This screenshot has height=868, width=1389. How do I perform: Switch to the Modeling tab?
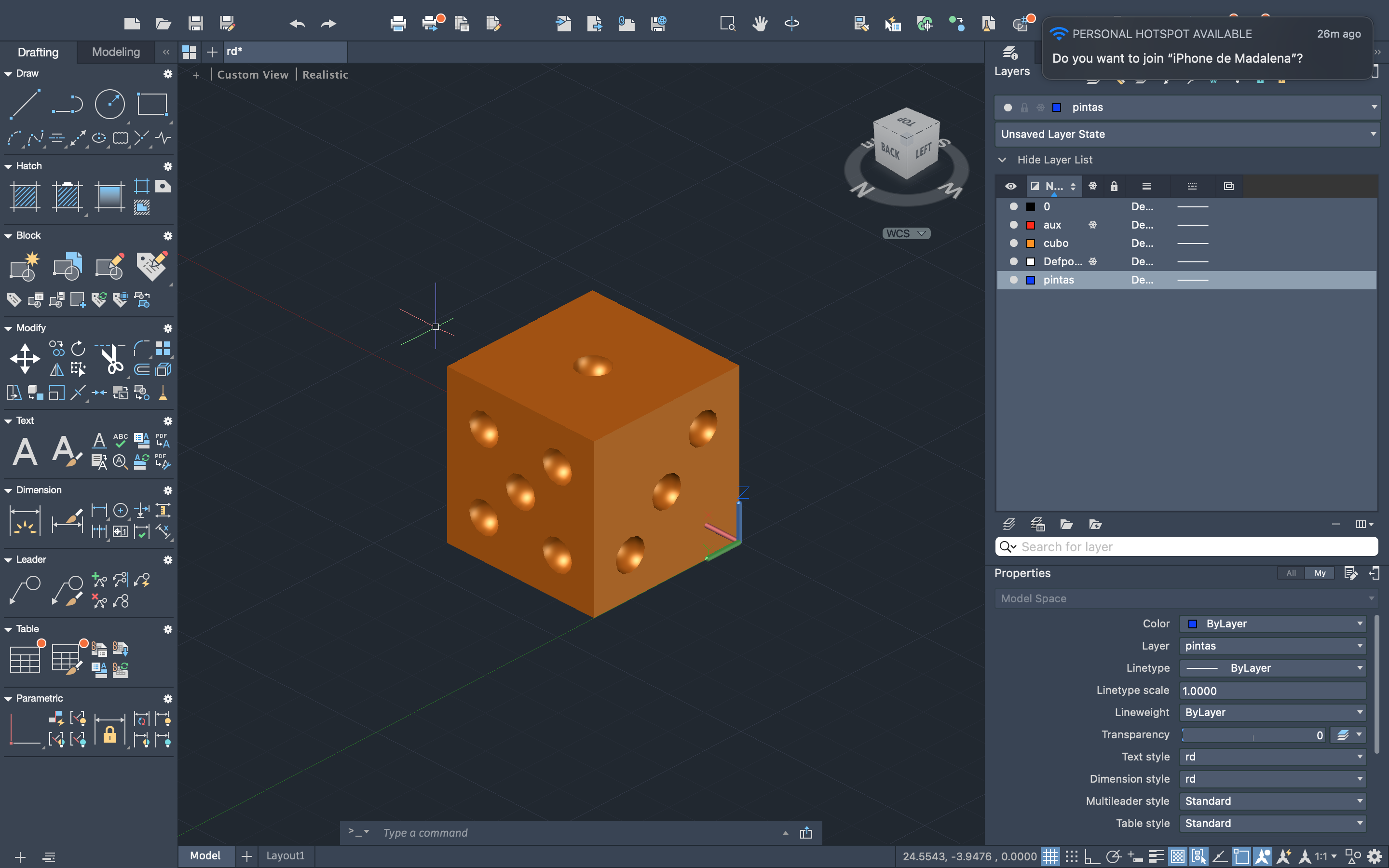[116, 52]
